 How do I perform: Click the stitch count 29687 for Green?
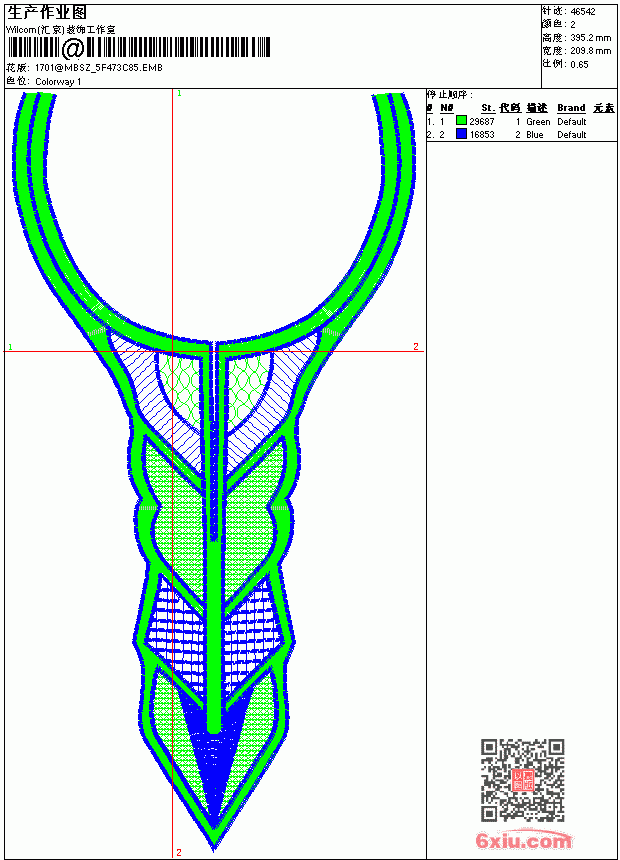482,121
